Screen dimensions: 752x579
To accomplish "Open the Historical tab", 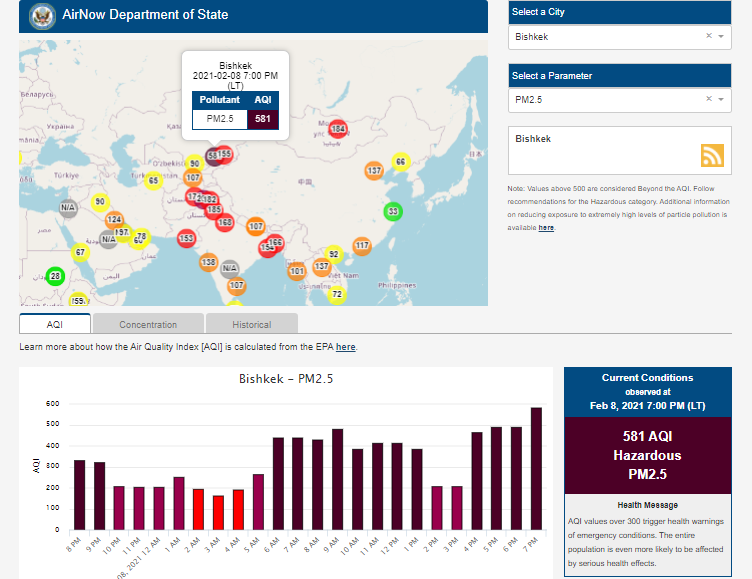I will coord(251,324).
